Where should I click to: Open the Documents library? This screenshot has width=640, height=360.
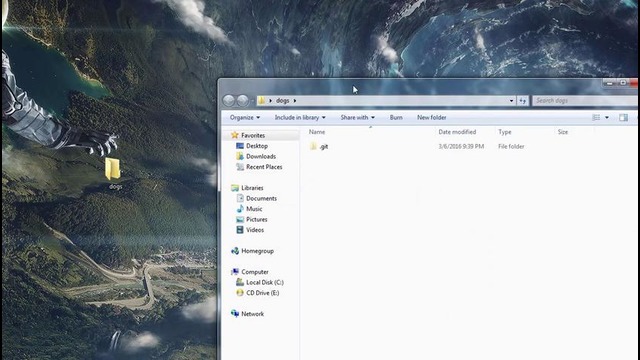pos(261,199)
